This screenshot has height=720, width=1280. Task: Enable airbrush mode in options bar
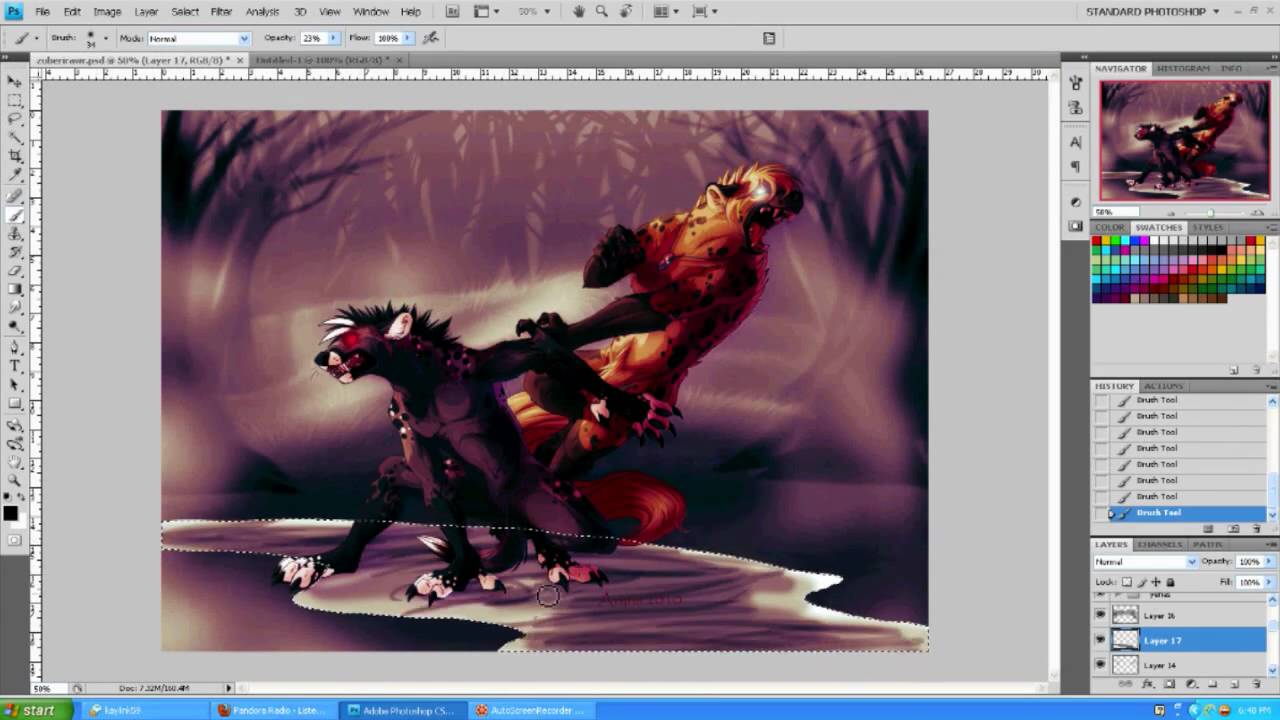point(431,38)
